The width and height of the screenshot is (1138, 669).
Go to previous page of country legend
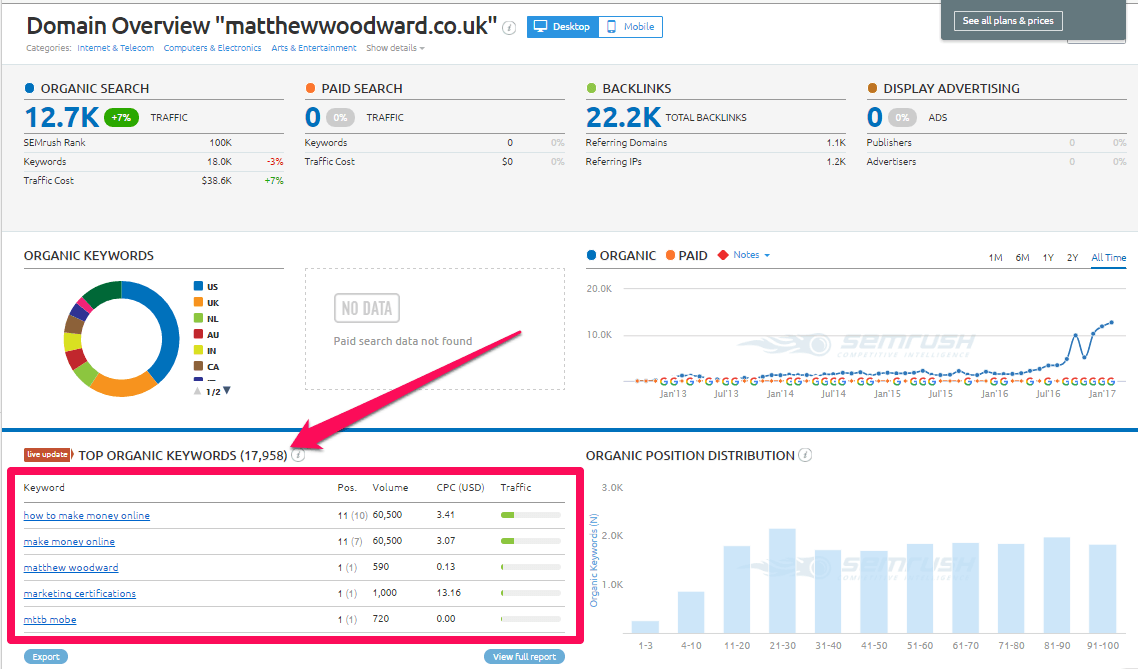[197, 391]
